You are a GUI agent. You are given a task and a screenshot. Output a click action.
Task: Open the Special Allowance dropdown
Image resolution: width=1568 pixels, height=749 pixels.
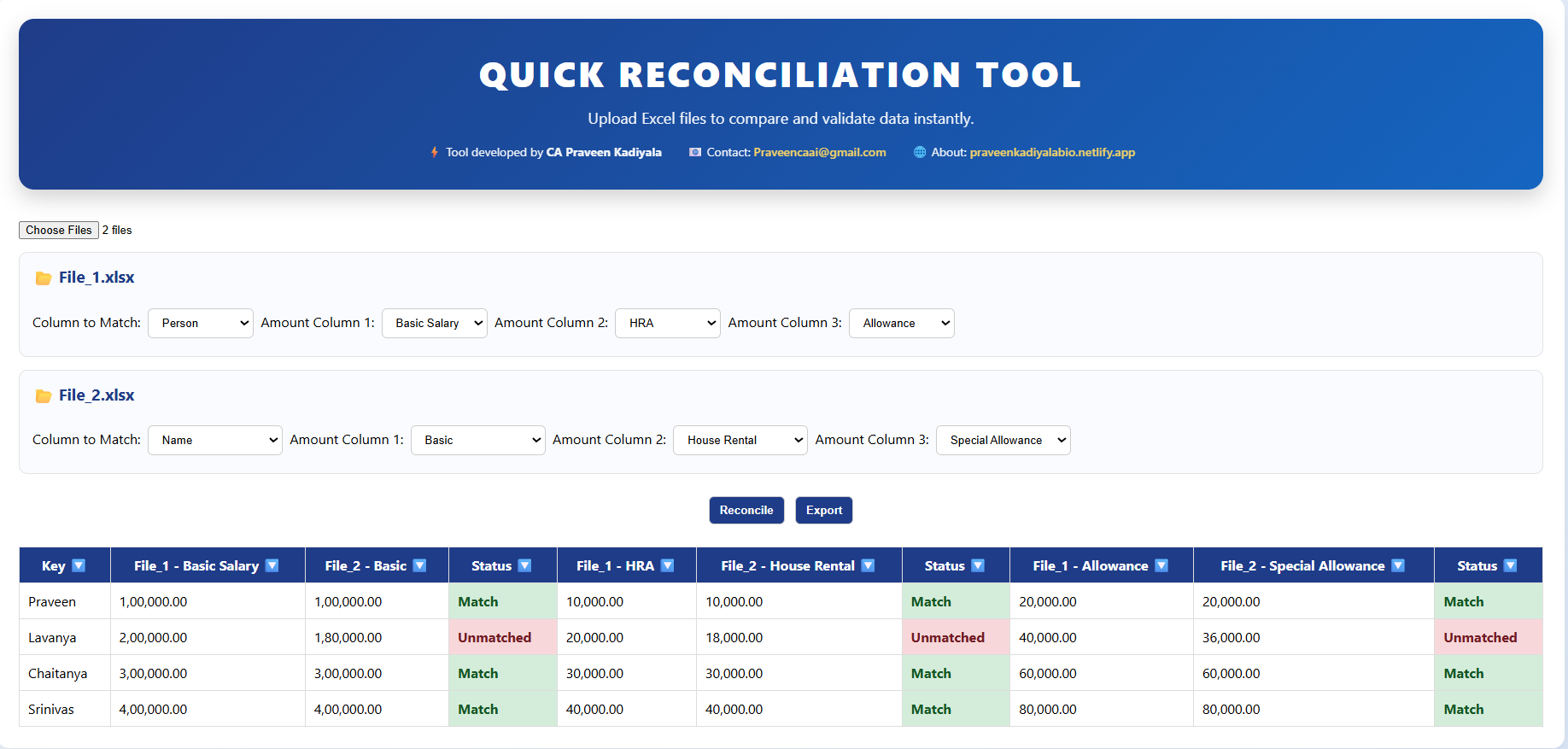pos(1003,440)
